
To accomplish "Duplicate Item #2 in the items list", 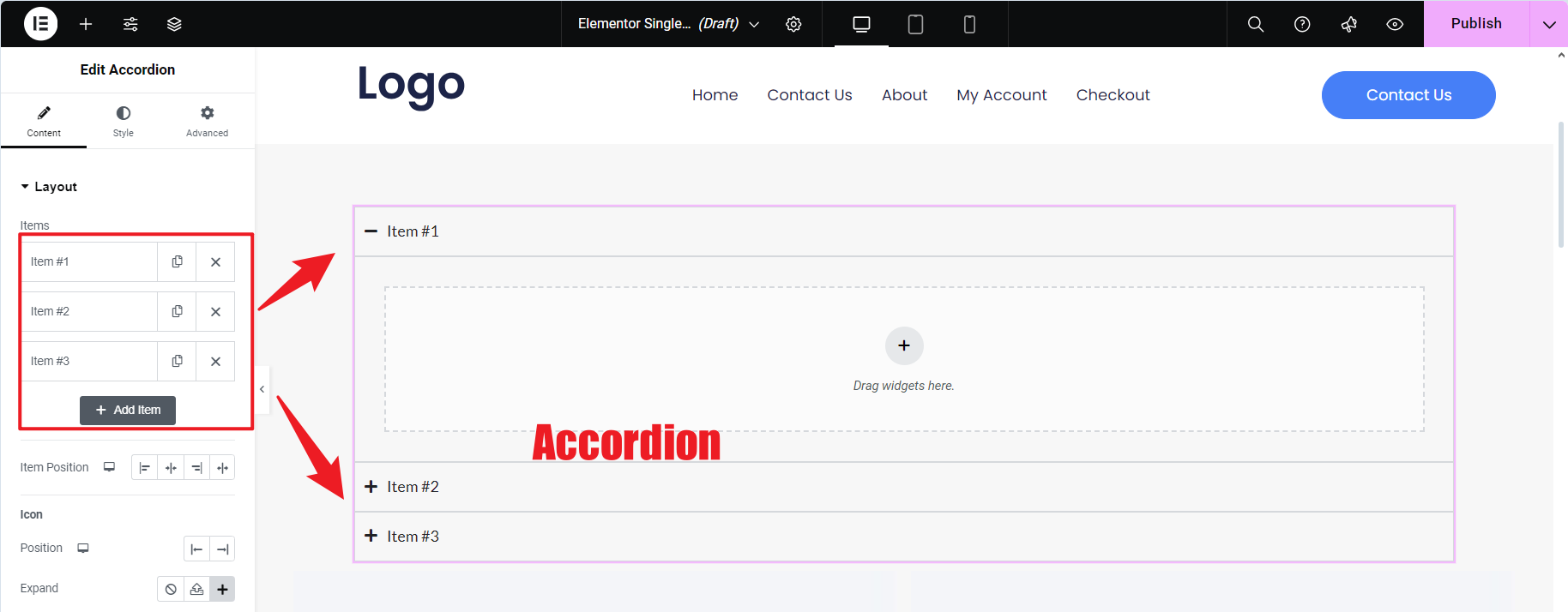I will pyautogui.click(x=177, y=311).
